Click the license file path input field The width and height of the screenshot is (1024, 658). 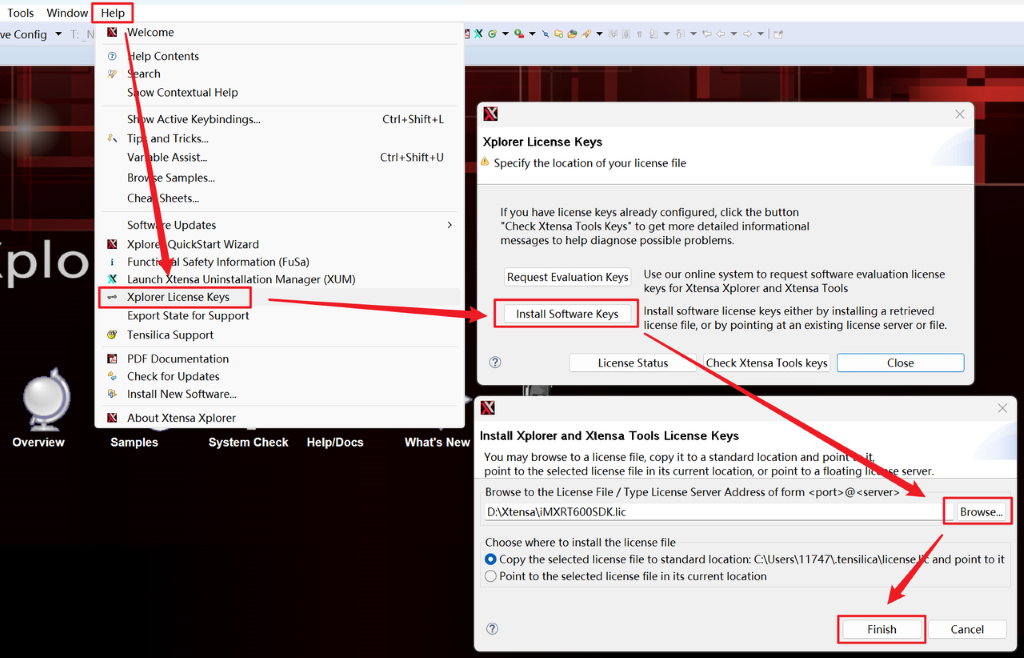pyautogui.click(x=710, y=512)
